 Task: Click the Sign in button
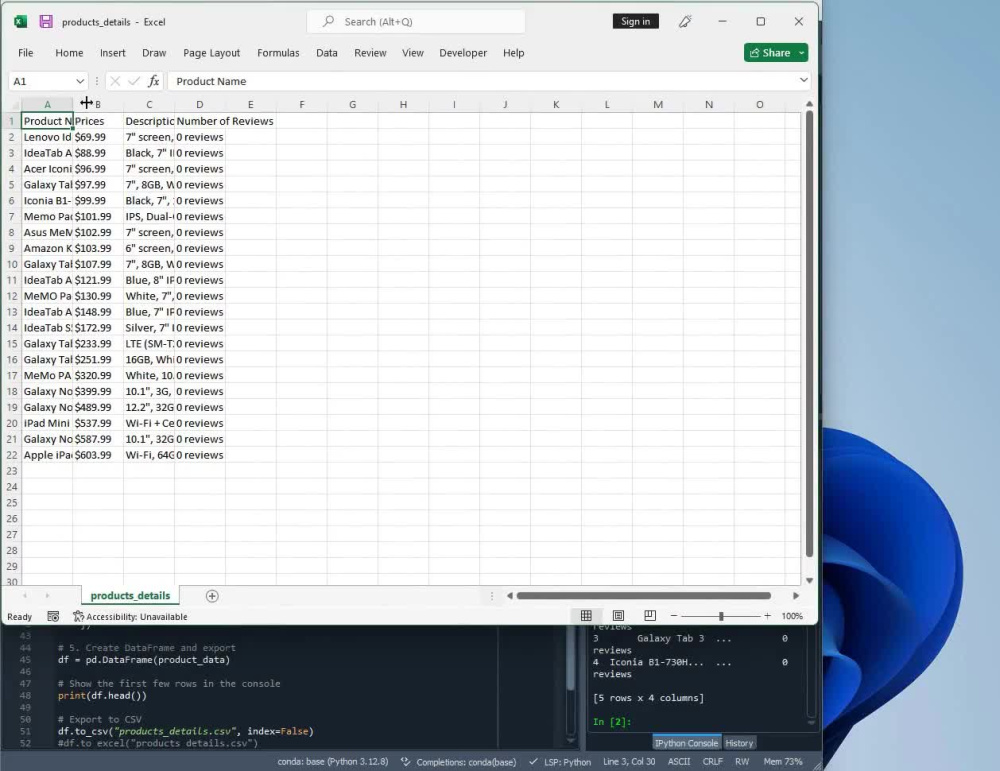[x=635, y=22]
